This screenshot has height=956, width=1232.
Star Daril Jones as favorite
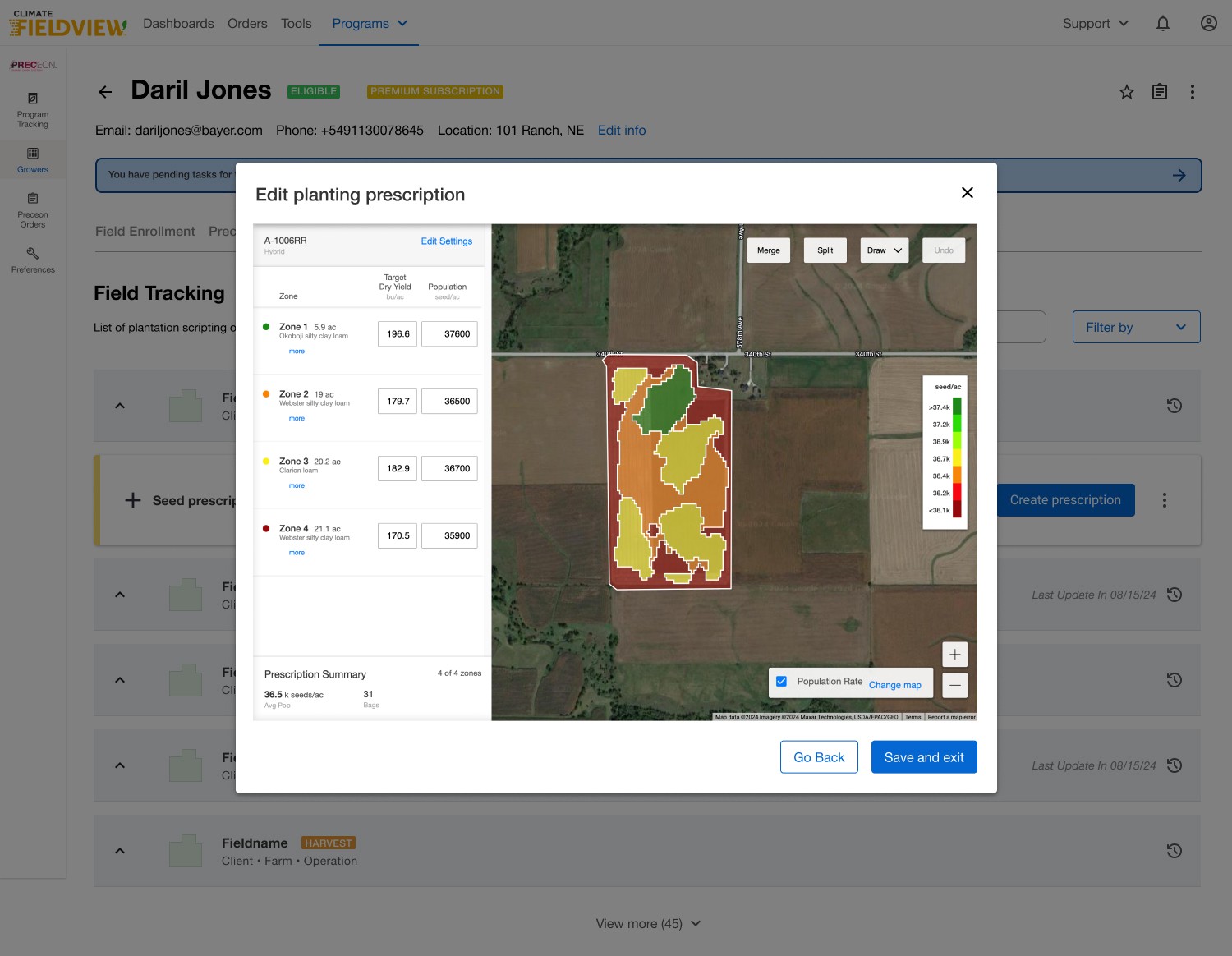(x=1127, y=92)
